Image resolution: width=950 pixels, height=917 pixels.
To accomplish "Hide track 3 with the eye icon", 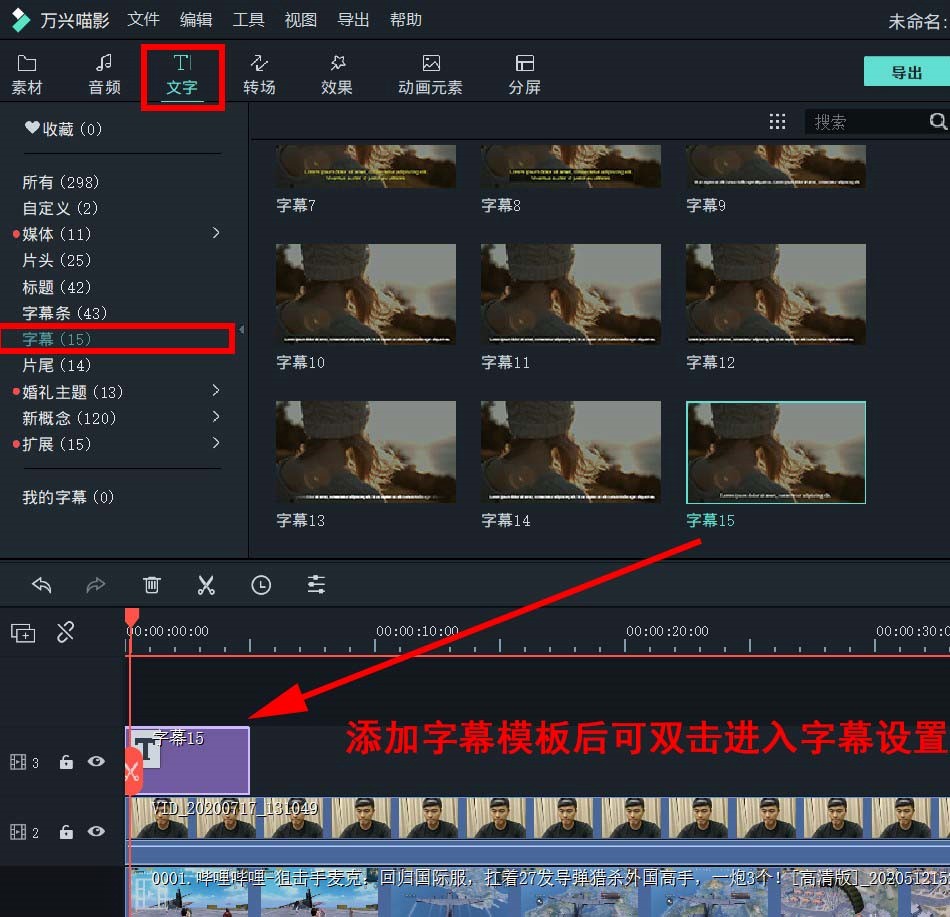I will (96, 761).
